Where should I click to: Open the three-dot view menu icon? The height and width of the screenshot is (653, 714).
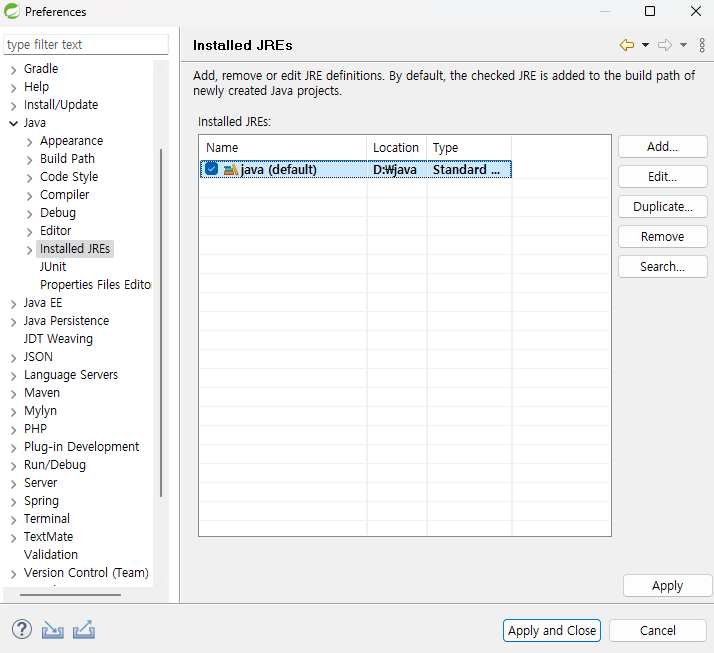(x=702, y=45)
